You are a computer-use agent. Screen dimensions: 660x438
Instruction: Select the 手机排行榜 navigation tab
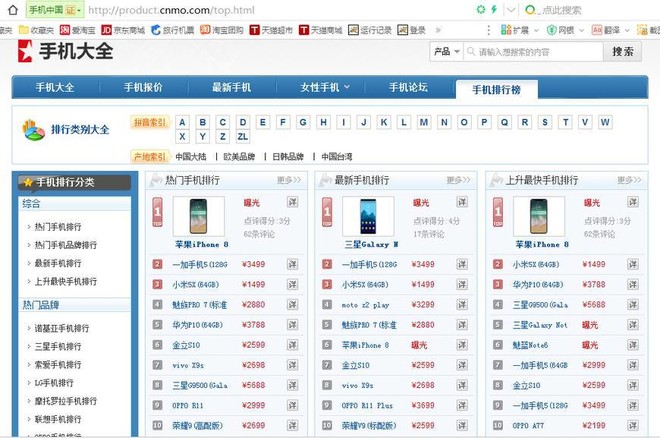pyautogui.click(x=497, y=89)
